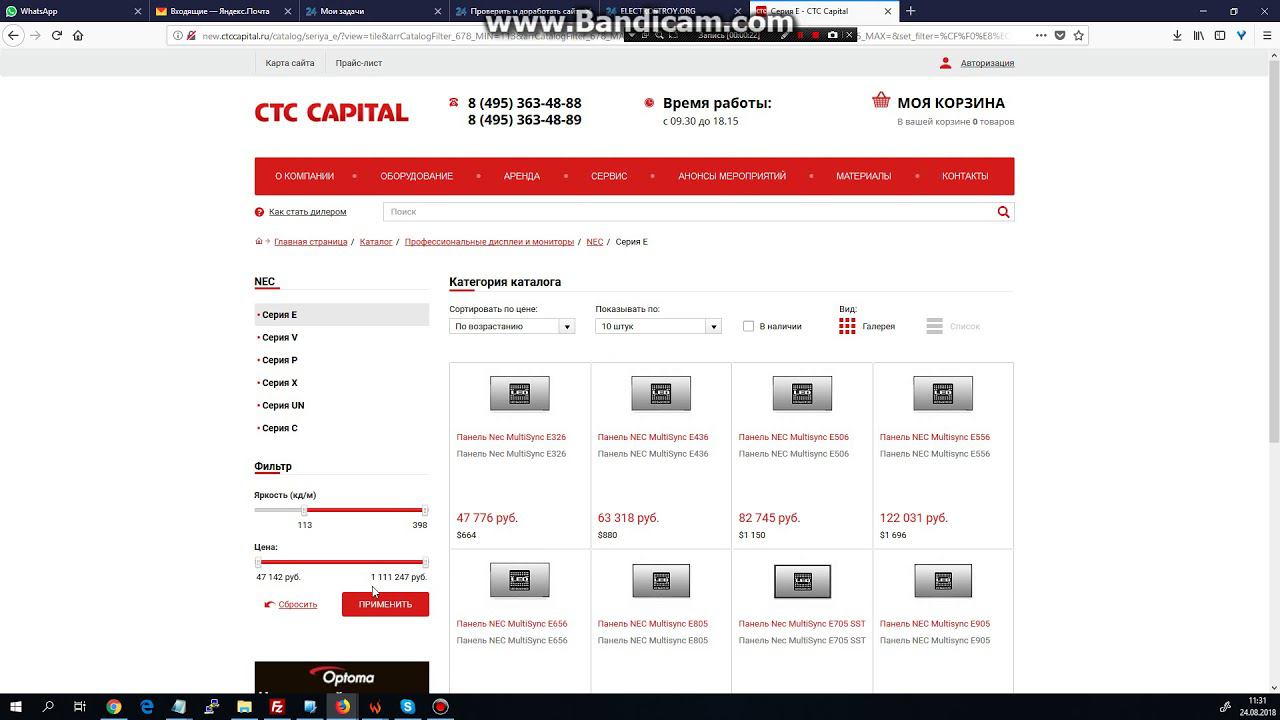Switch to the WhatsApp browser tab
The width and height of the screenshot is (1280, 720).
(72, 11)
